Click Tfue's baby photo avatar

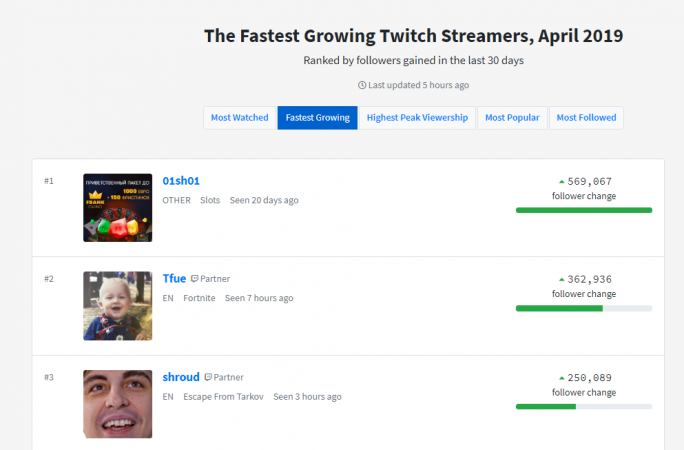[118, 306]
